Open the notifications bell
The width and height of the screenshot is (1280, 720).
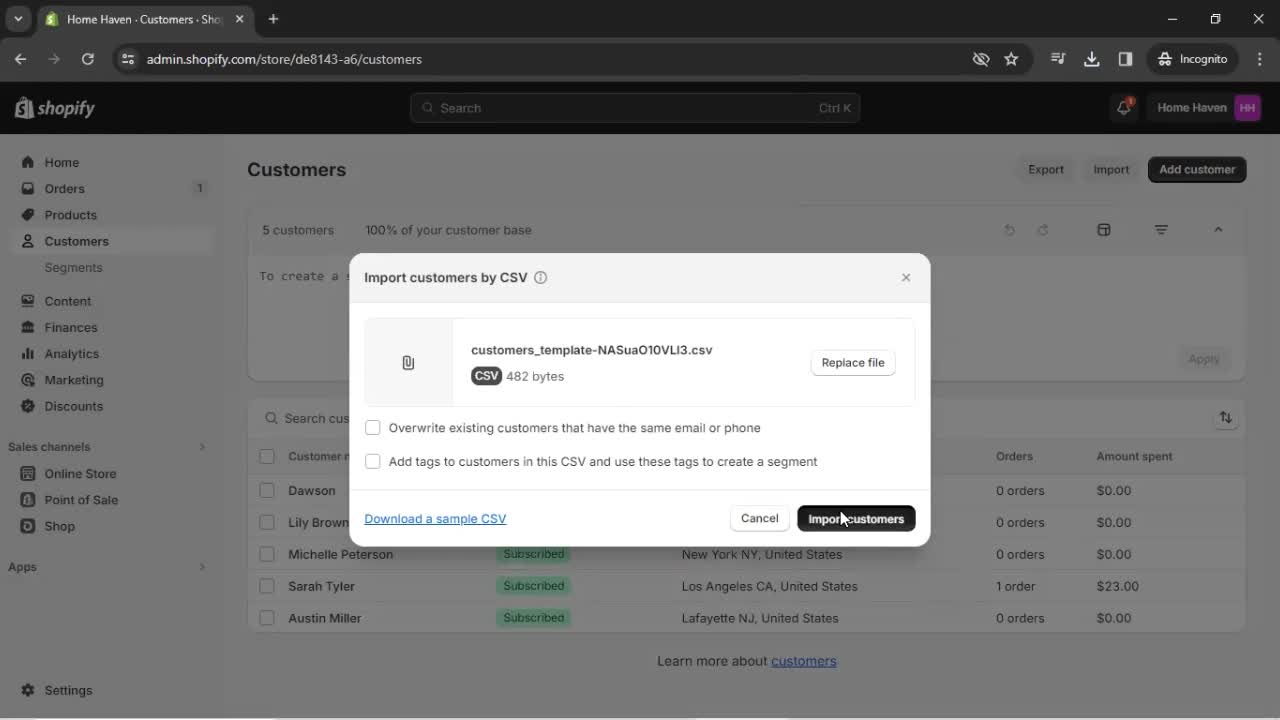pos(1124,108)
